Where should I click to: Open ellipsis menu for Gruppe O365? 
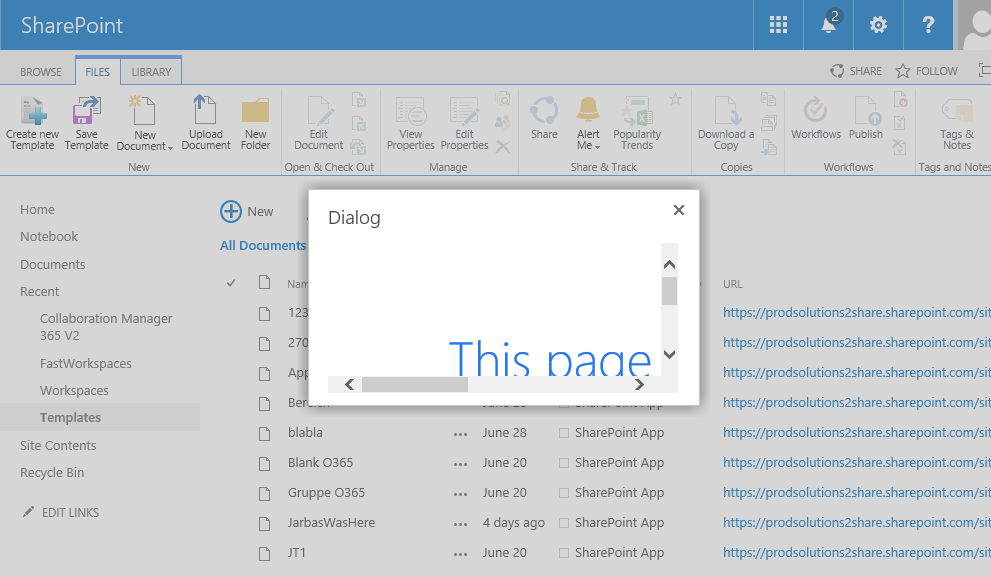coord(460,494)
